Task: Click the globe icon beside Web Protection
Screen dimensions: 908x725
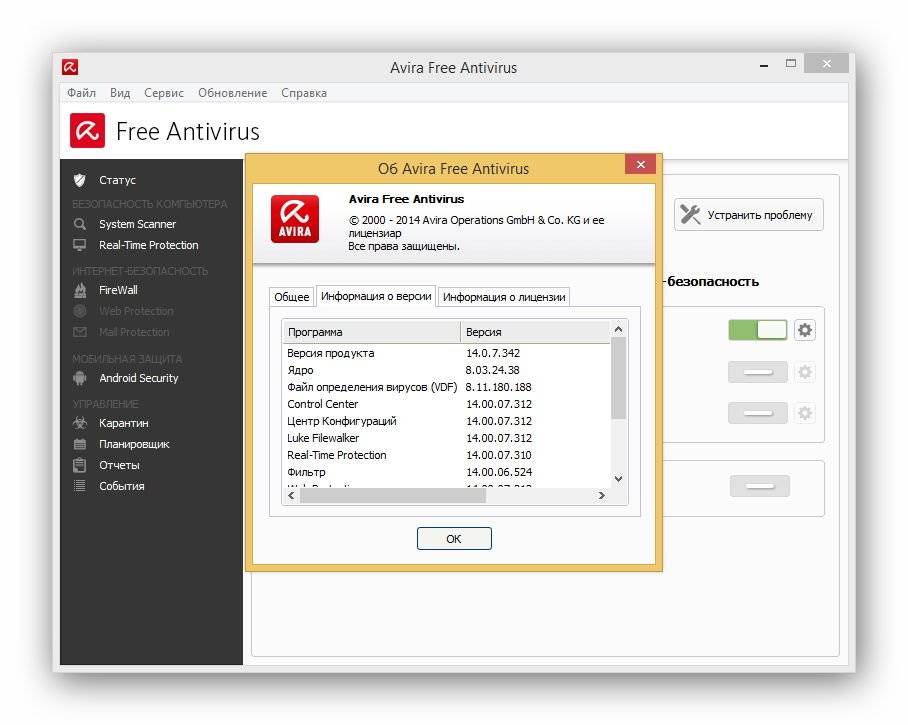Action: pyautogui.click(x=80, y=311)
